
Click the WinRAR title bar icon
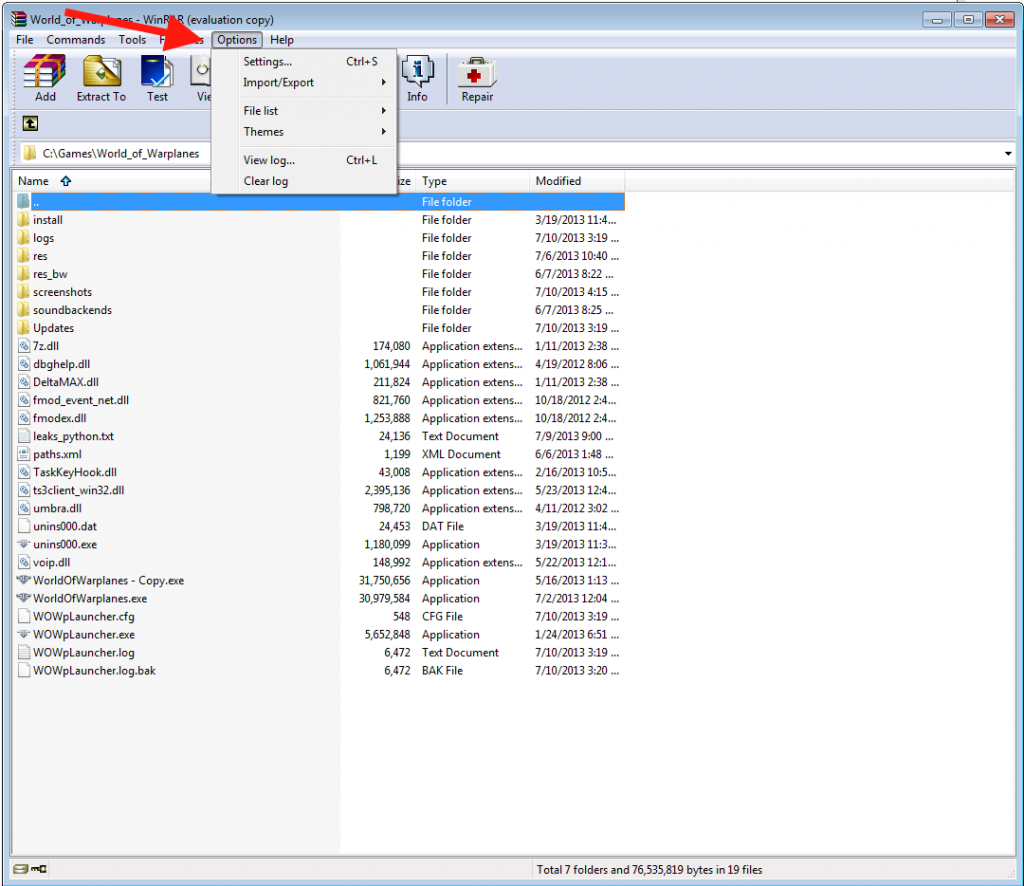pos(19,19)
